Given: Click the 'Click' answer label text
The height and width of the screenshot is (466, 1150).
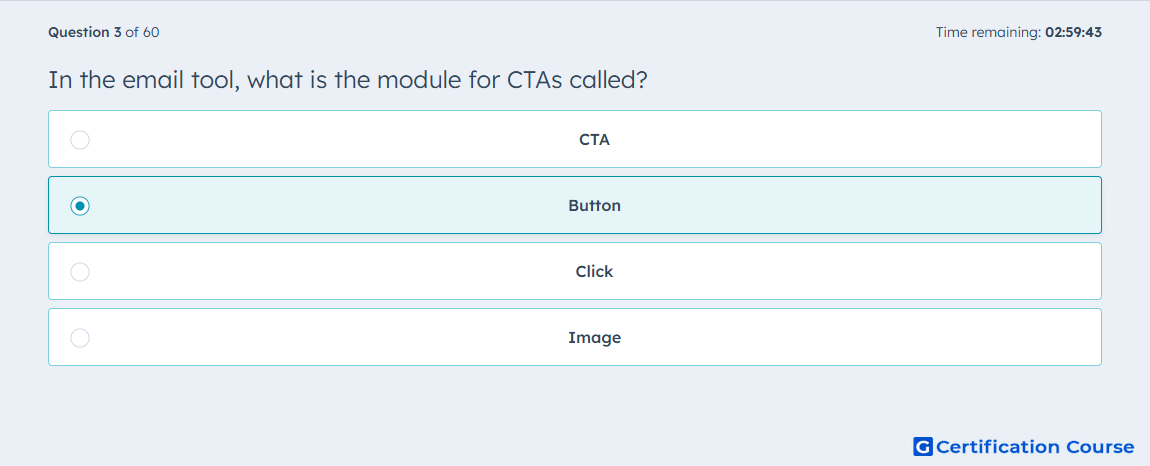Looking at the screenshot, I should click(x=594, y=272).
